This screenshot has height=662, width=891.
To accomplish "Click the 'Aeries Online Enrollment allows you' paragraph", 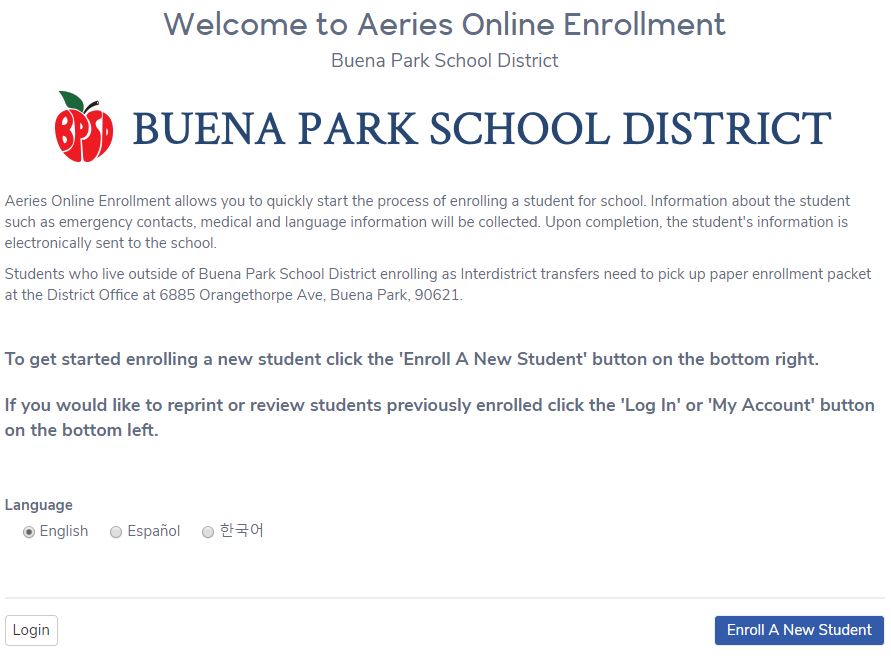I will point(427,222).
